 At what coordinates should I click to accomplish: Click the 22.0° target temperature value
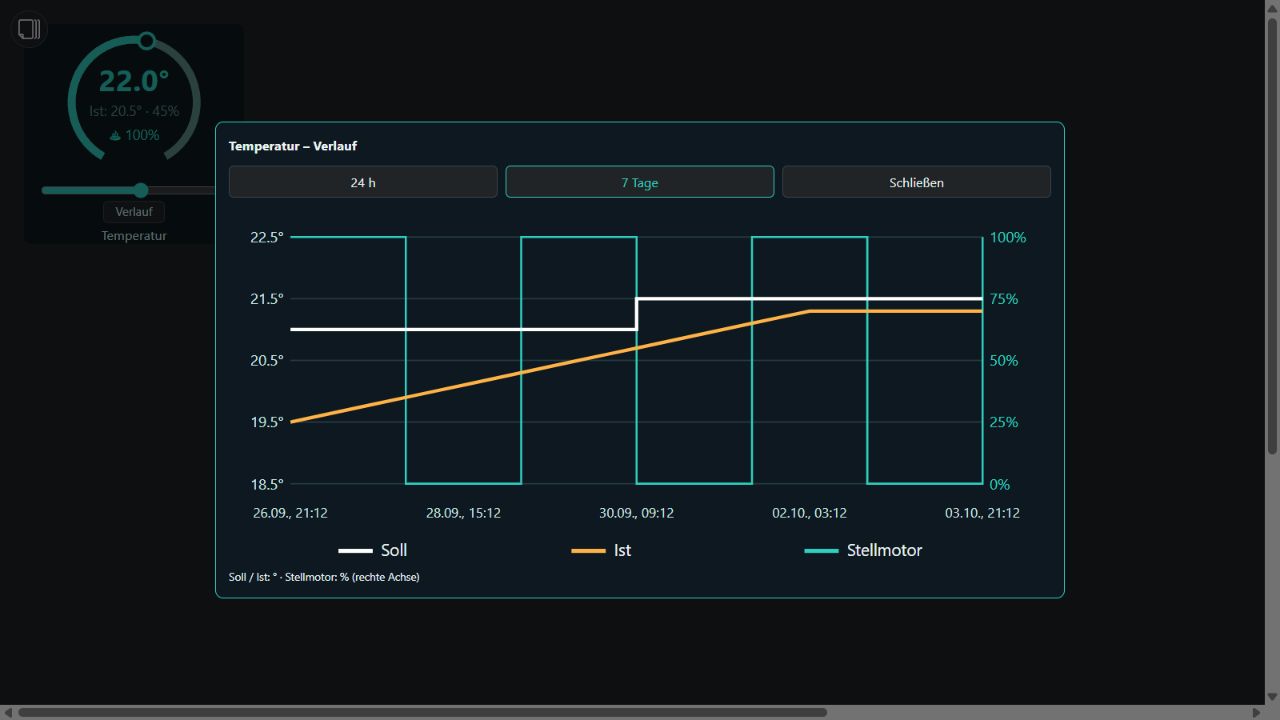point(134,80)
